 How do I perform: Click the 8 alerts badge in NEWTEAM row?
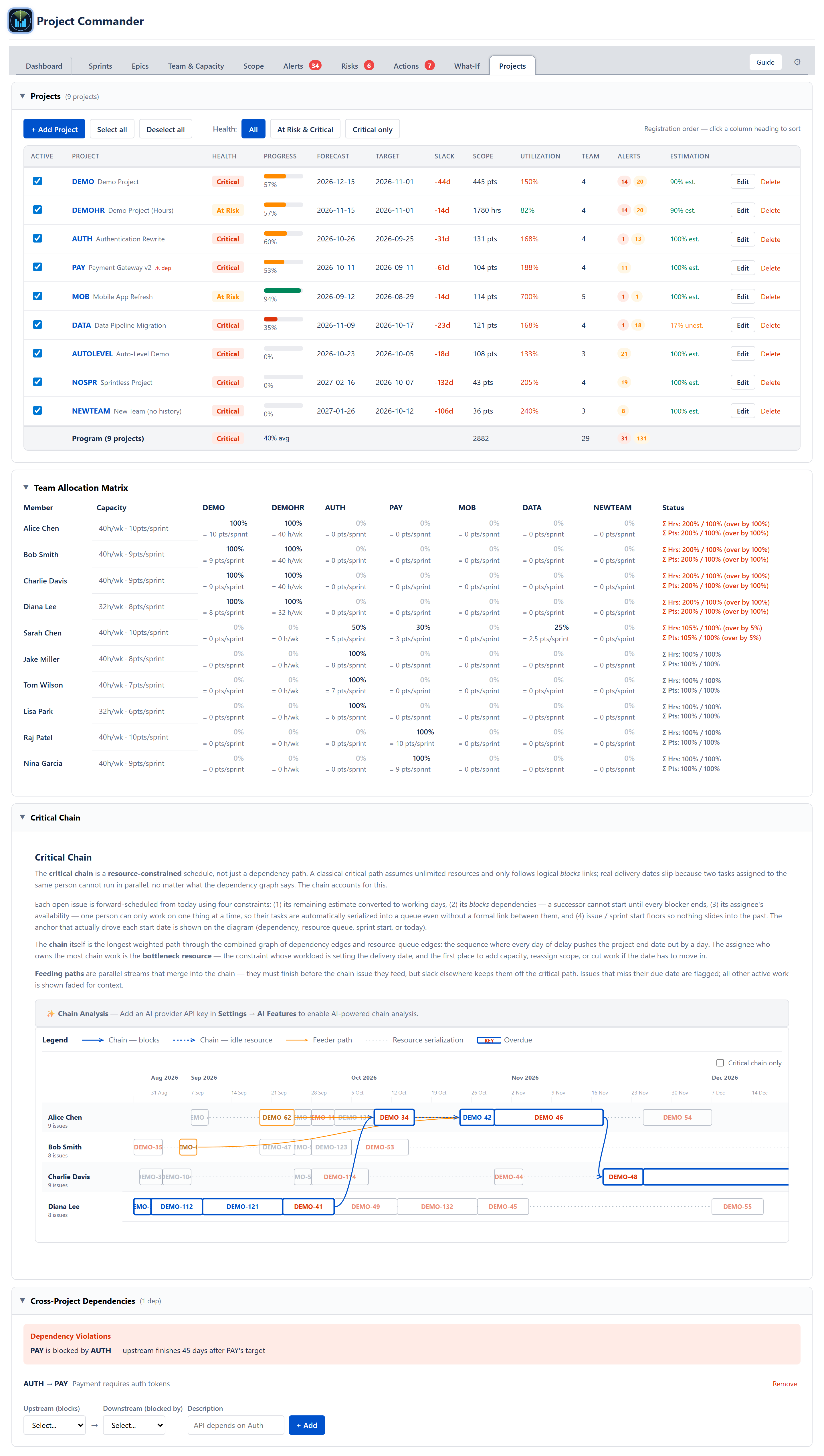[623, 411]
